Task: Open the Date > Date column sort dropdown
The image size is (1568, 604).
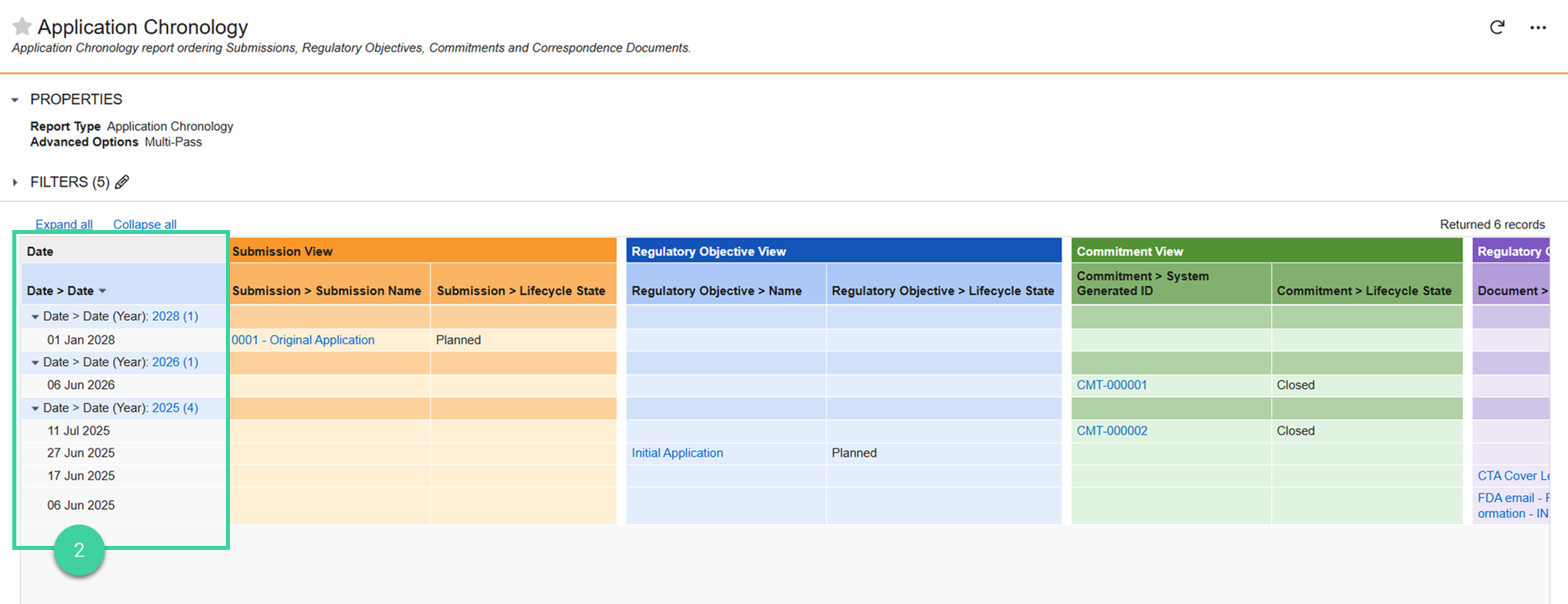Action: coord(102,291)
